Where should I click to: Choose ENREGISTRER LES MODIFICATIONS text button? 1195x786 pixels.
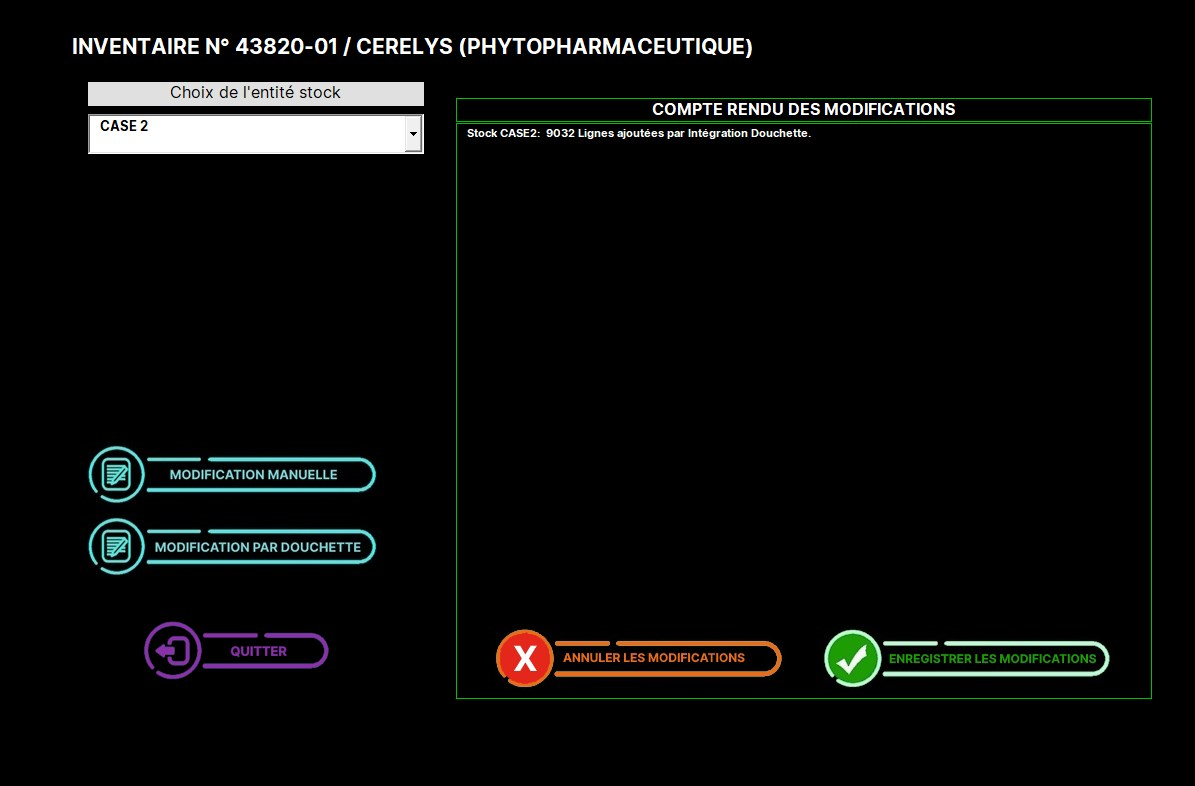click(992, 658)
